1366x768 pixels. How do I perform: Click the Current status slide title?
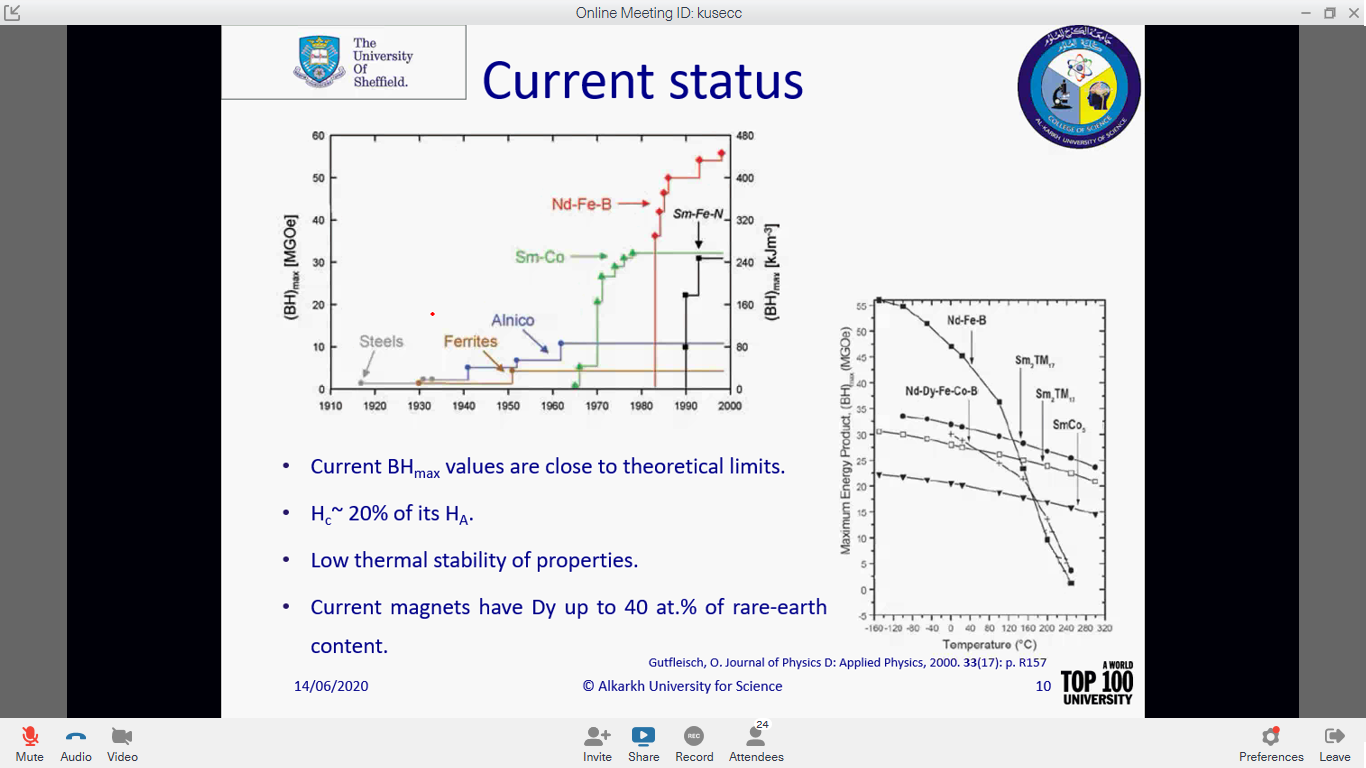pos(643,81)
